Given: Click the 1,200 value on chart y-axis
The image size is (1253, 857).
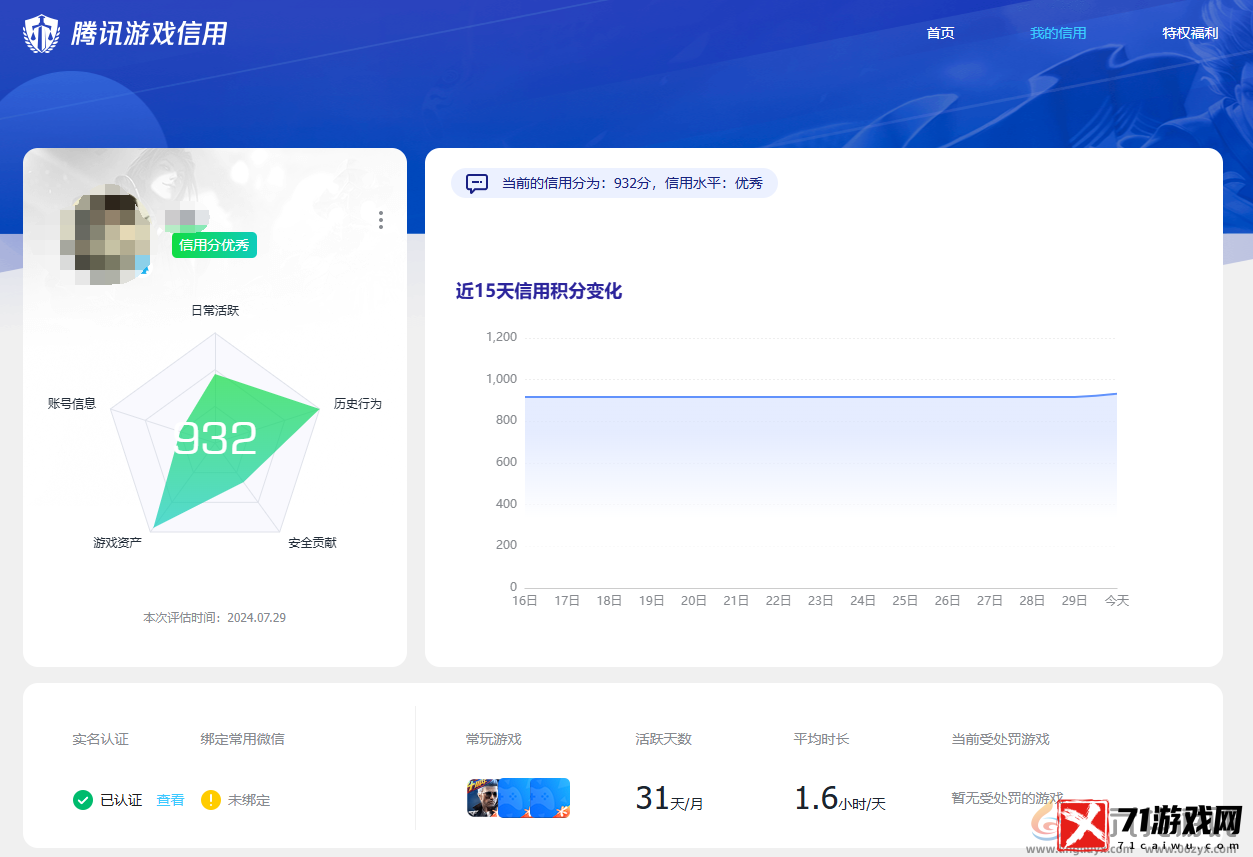Looking at the screenshot, I should click(501, 337).
